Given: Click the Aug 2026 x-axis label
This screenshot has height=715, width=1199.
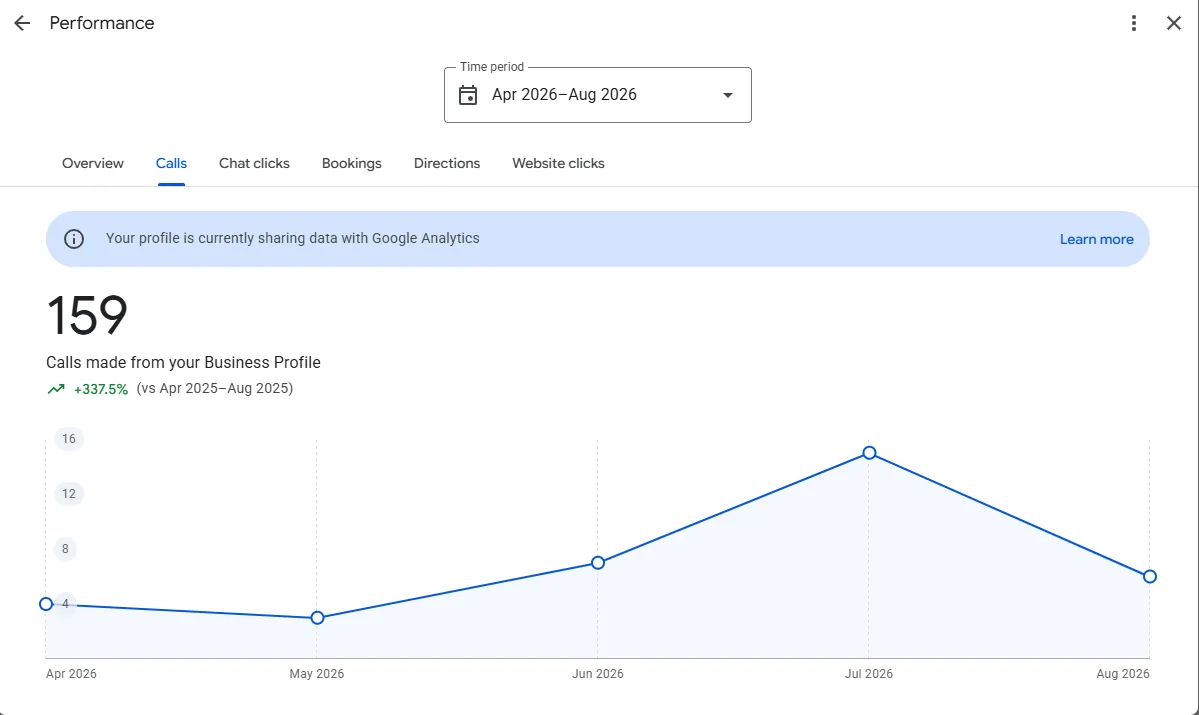Looking at the screenshot, I should pos(1123,674).
